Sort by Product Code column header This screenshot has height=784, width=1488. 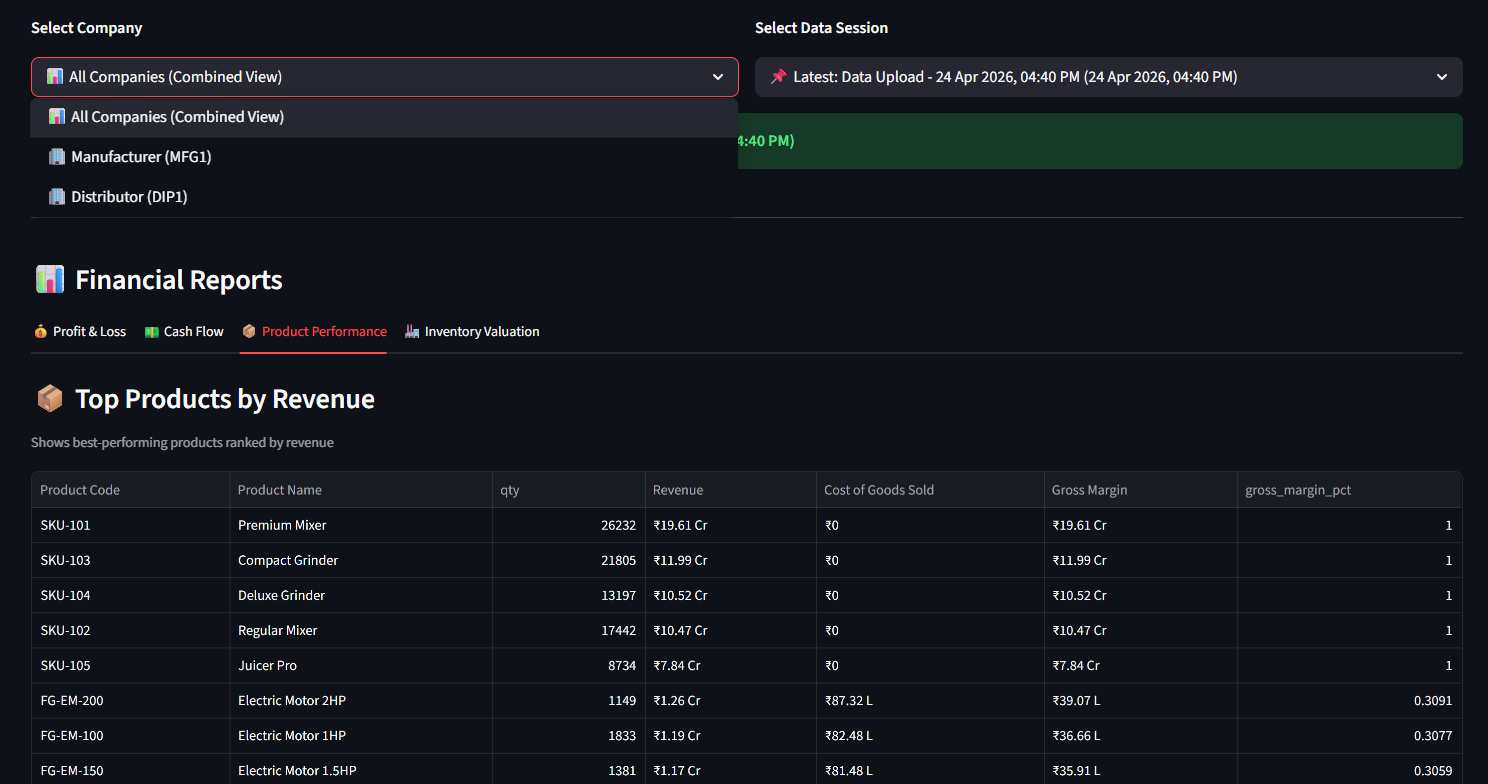tap(130, 490)
